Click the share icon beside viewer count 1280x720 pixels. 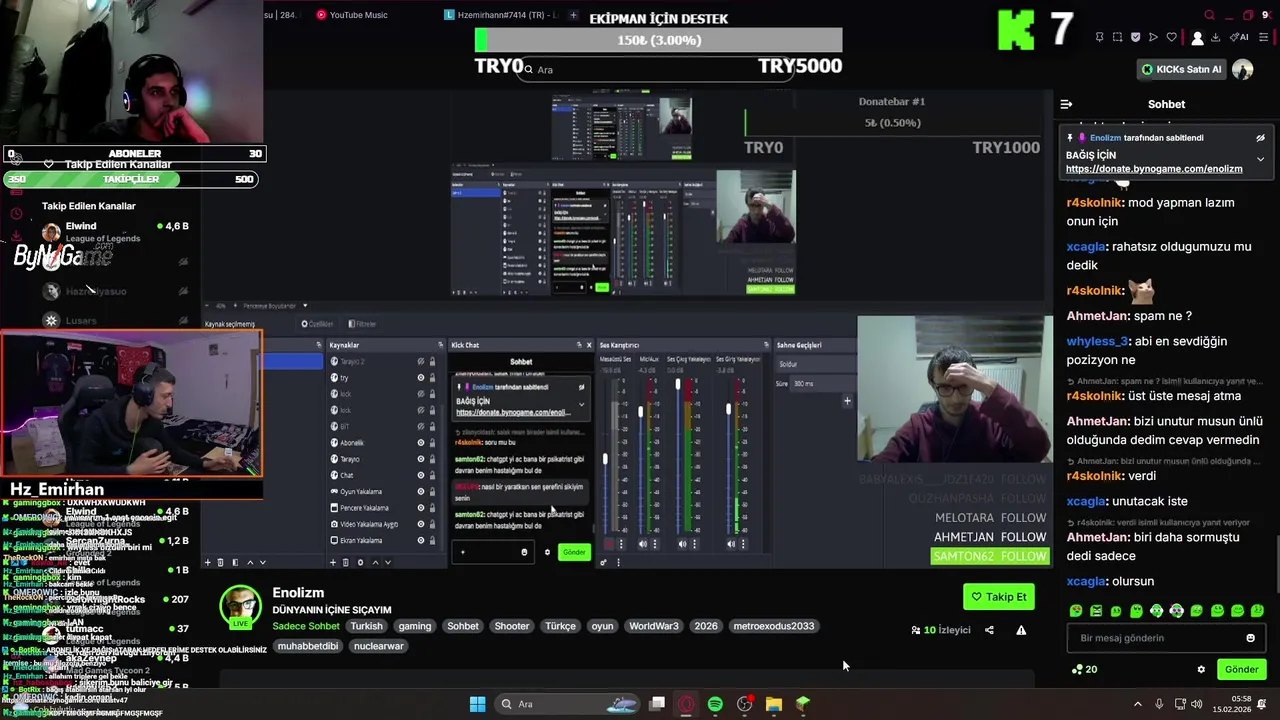click(x=989, y=630)
